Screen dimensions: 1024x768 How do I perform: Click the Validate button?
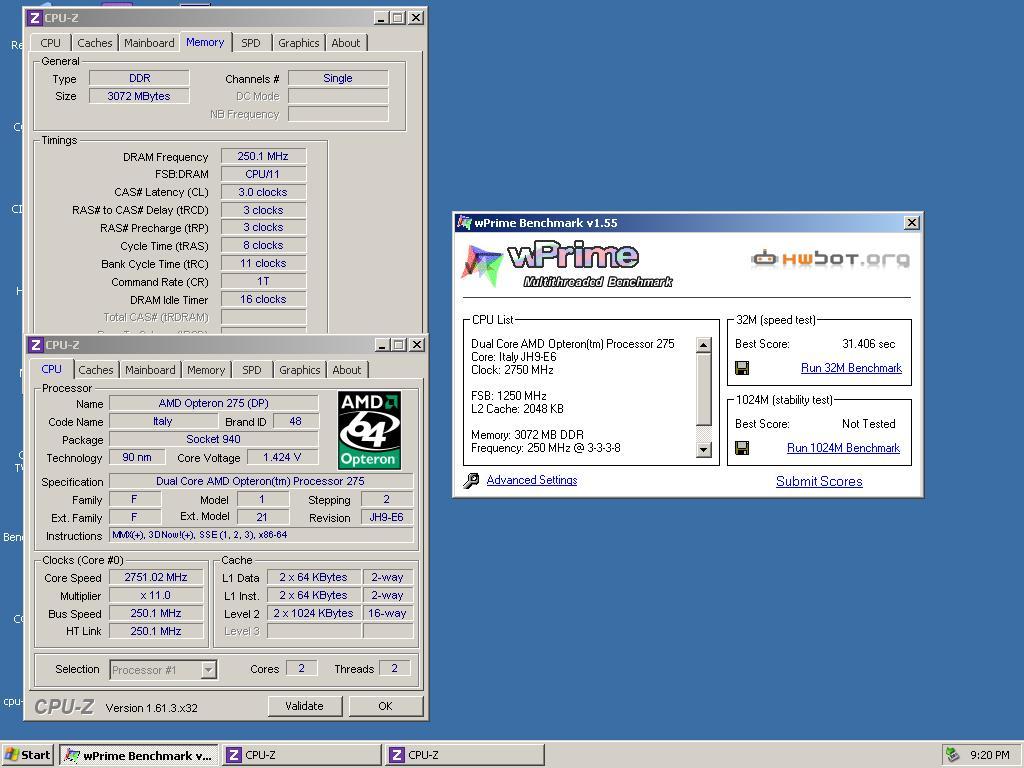pyautogui.click(x=304, y=706)
